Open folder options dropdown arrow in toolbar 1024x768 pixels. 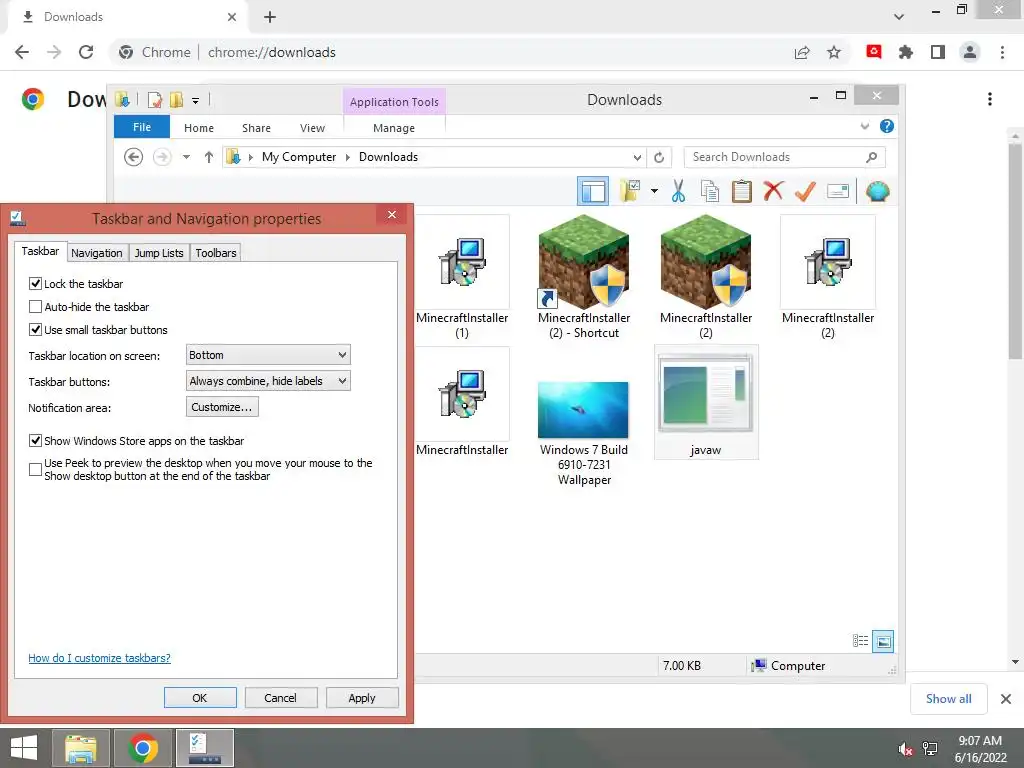click(654, 191)
